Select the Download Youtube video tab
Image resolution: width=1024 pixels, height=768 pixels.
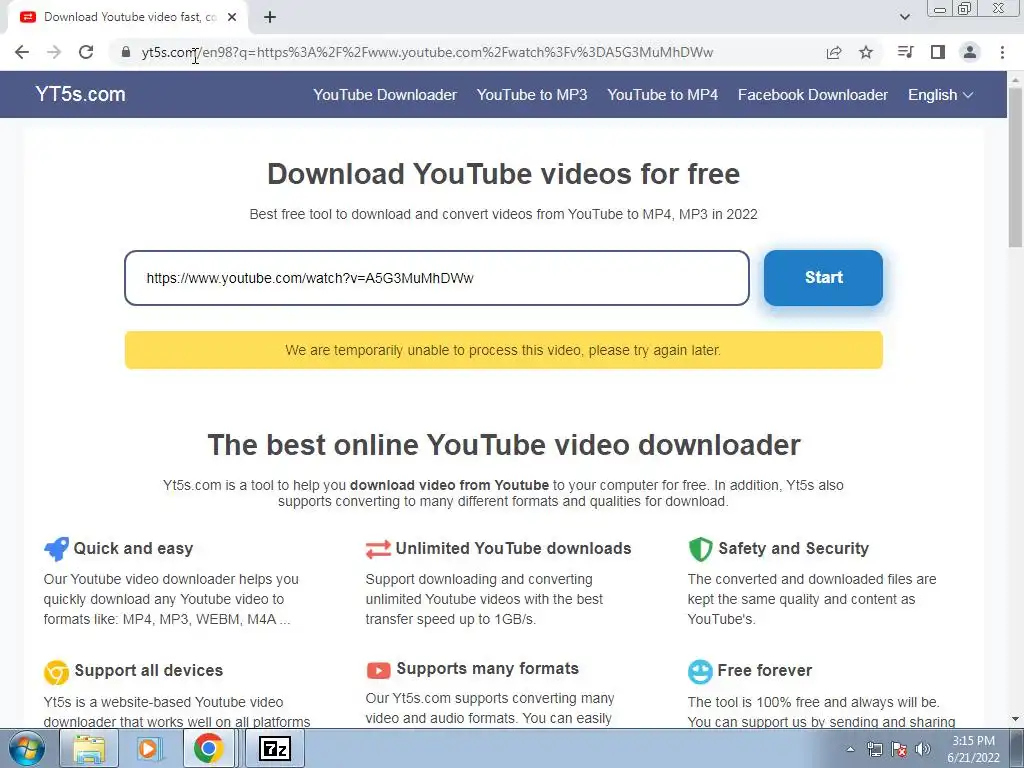point(129,17)
